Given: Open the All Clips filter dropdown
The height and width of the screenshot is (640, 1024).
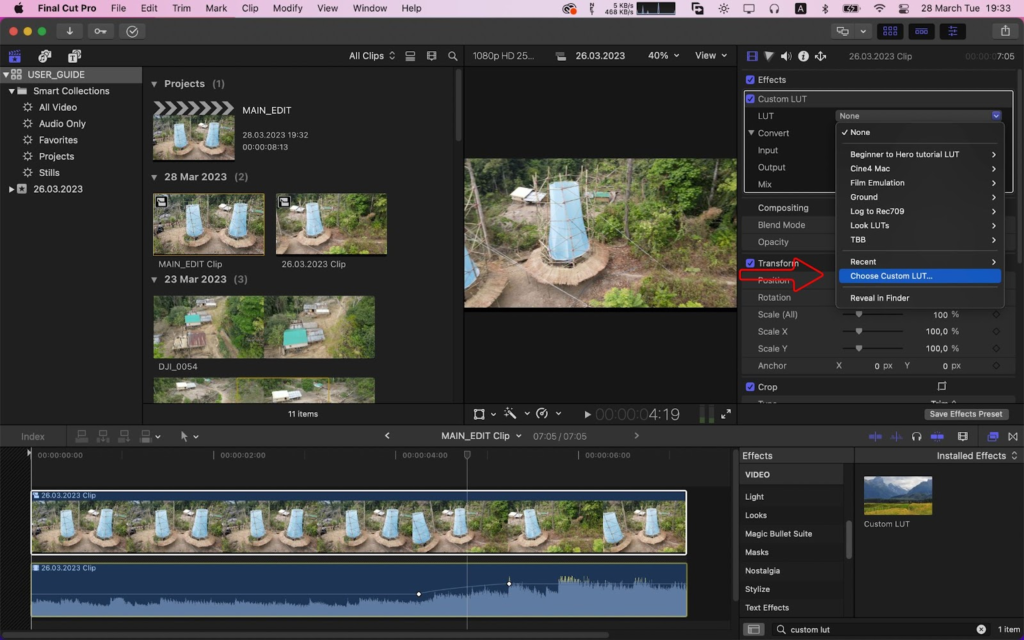Looking at the screenshot, I should point(372,56).
